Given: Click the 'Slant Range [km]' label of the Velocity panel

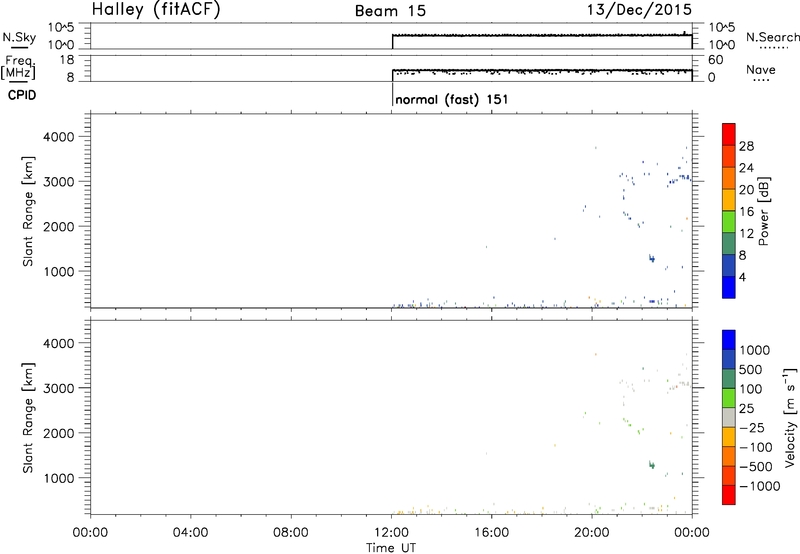Looking at the screenshot, I should [28, 418].
